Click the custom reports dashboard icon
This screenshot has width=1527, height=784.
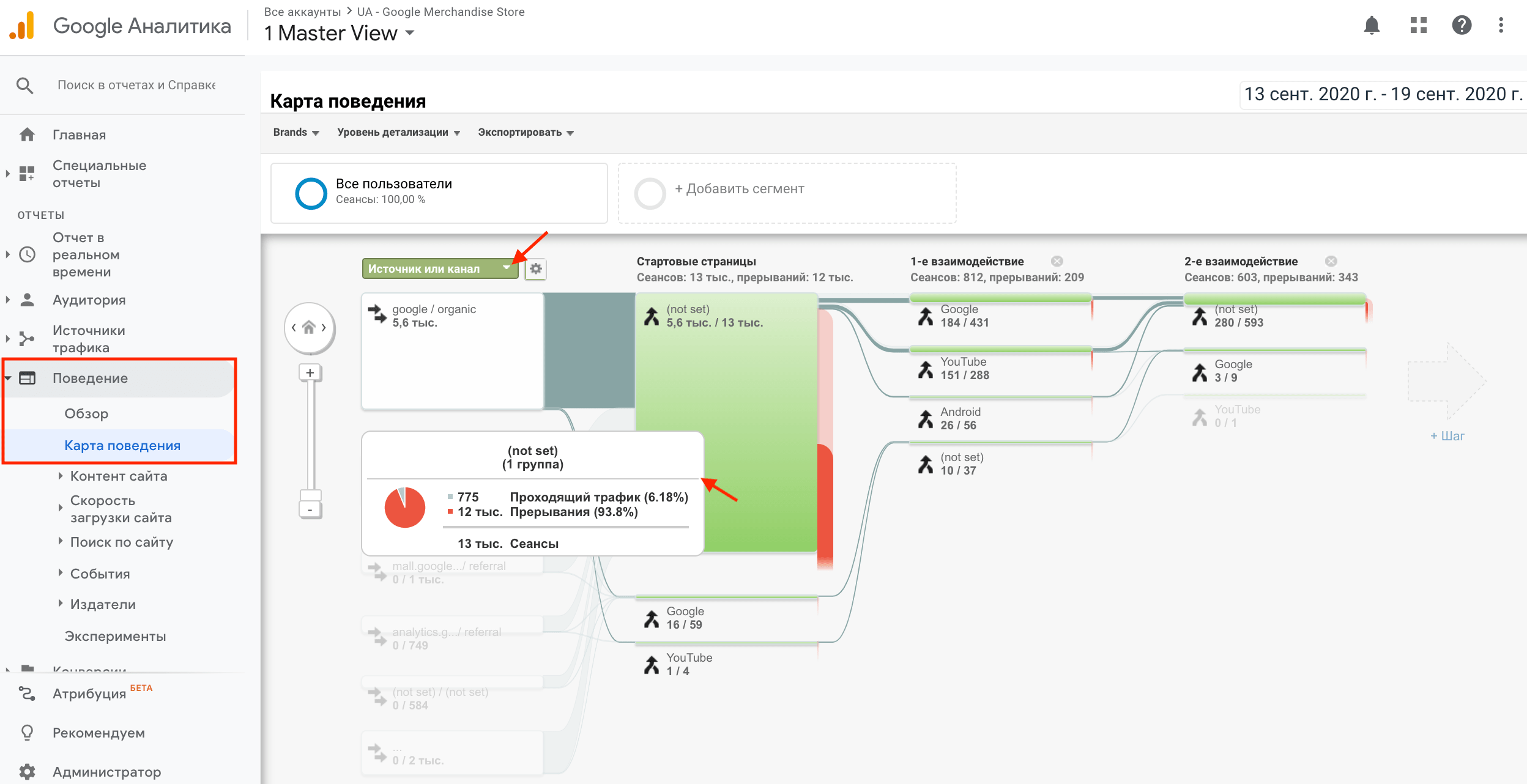tap(27, 174)
